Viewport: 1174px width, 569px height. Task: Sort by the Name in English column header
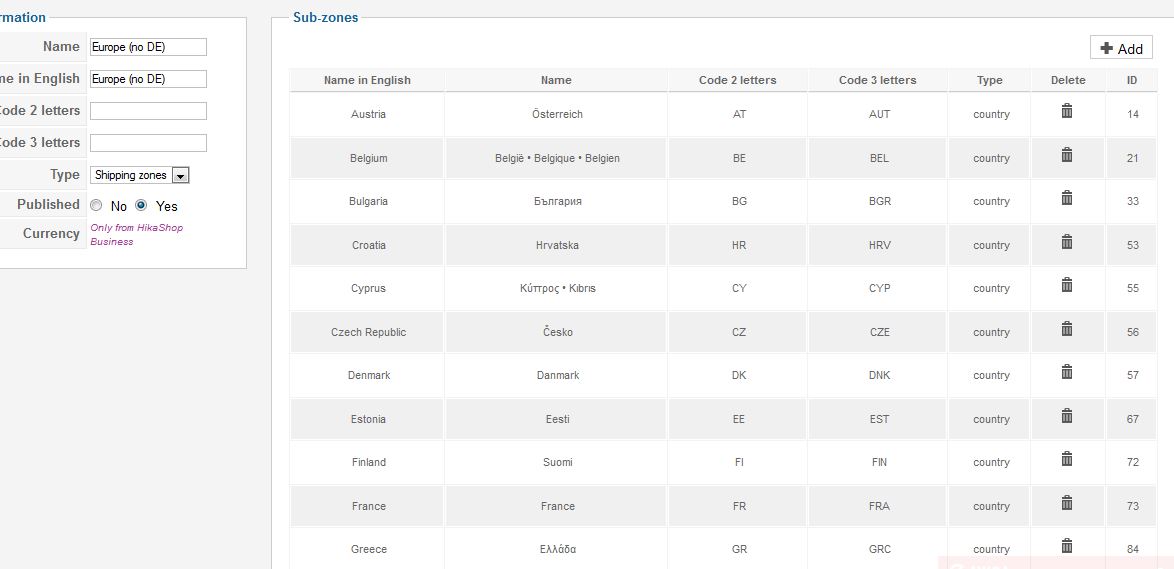click(367, 80)
